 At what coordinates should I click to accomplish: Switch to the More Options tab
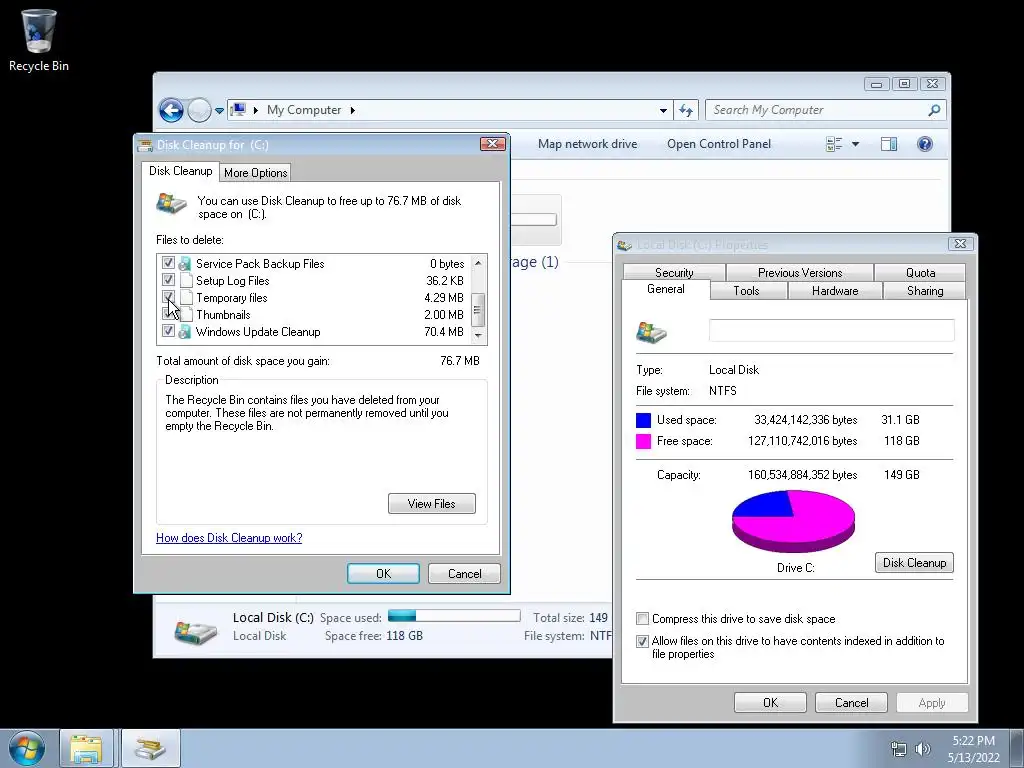tap(255, 173)
